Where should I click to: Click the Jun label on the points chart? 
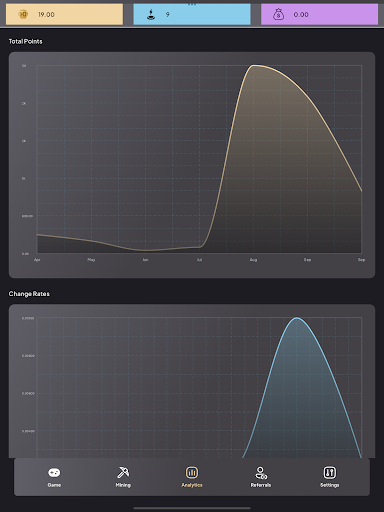tap(145, 260)
